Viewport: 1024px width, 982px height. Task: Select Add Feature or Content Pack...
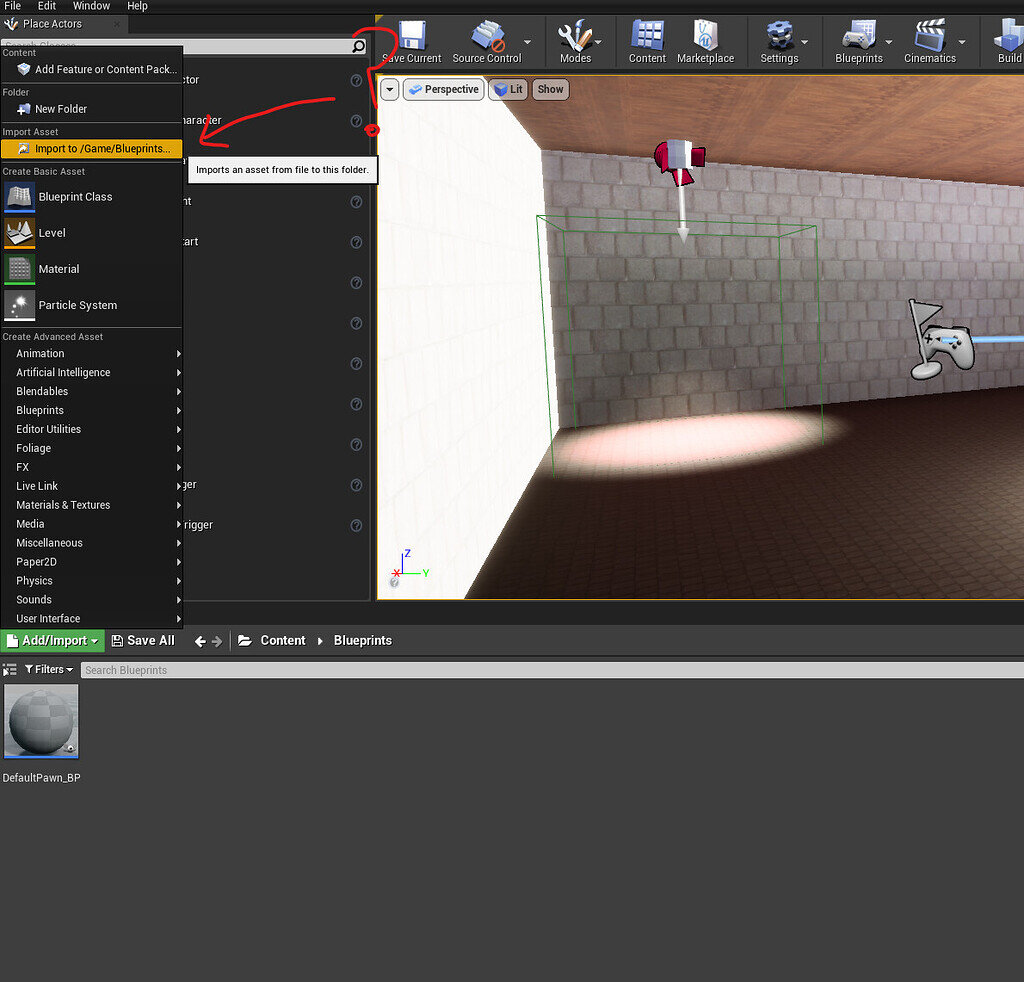tap(91, 69)
